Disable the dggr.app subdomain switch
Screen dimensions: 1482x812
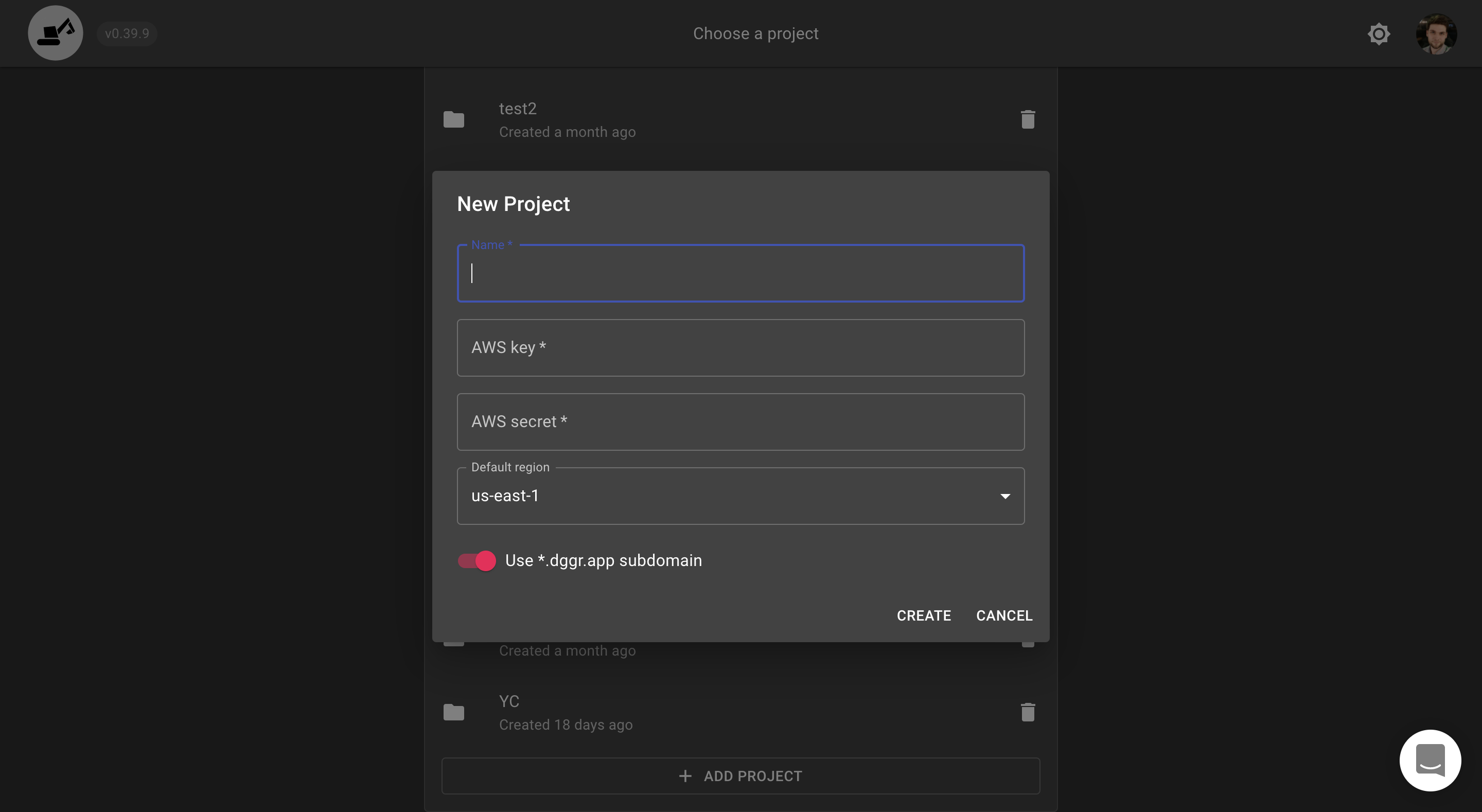tap(477, 560)
